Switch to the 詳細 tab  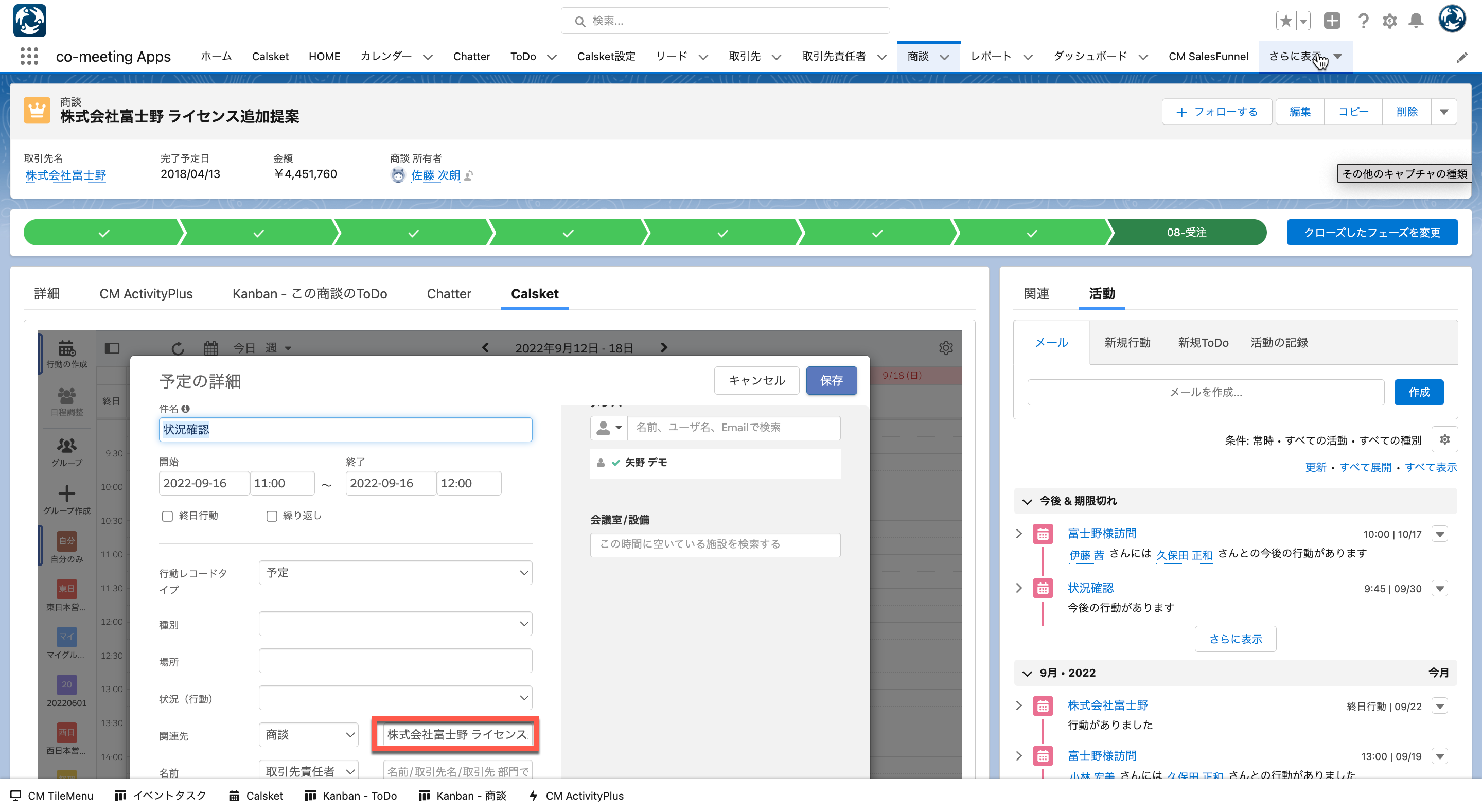click(47, 293)
